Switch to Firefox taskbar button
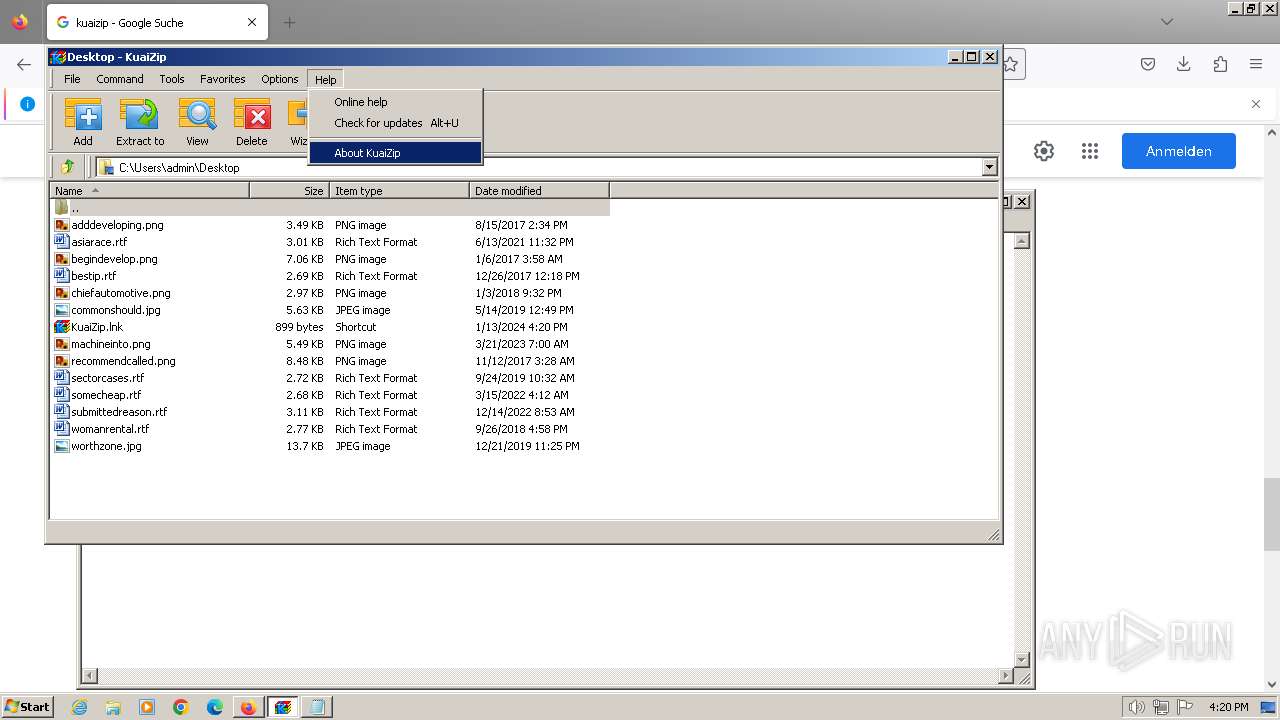1280x720 pixels. click(x=248, y=707)
